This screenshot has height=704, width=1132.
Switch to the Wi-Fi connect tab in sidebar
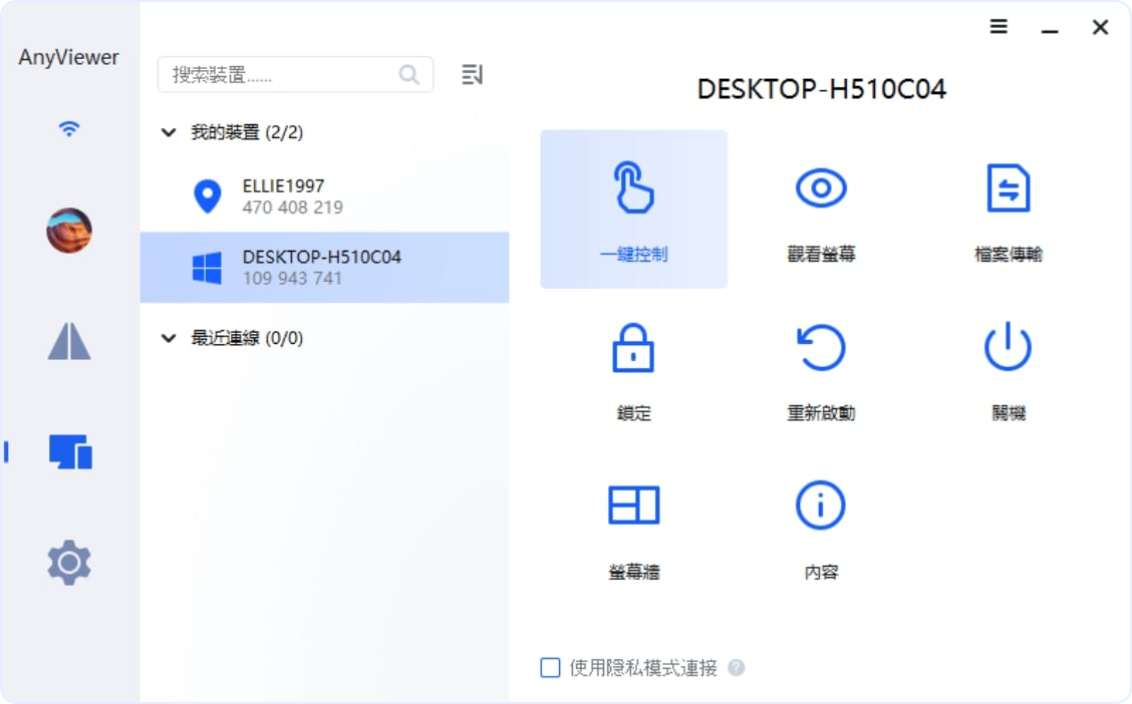69,129
